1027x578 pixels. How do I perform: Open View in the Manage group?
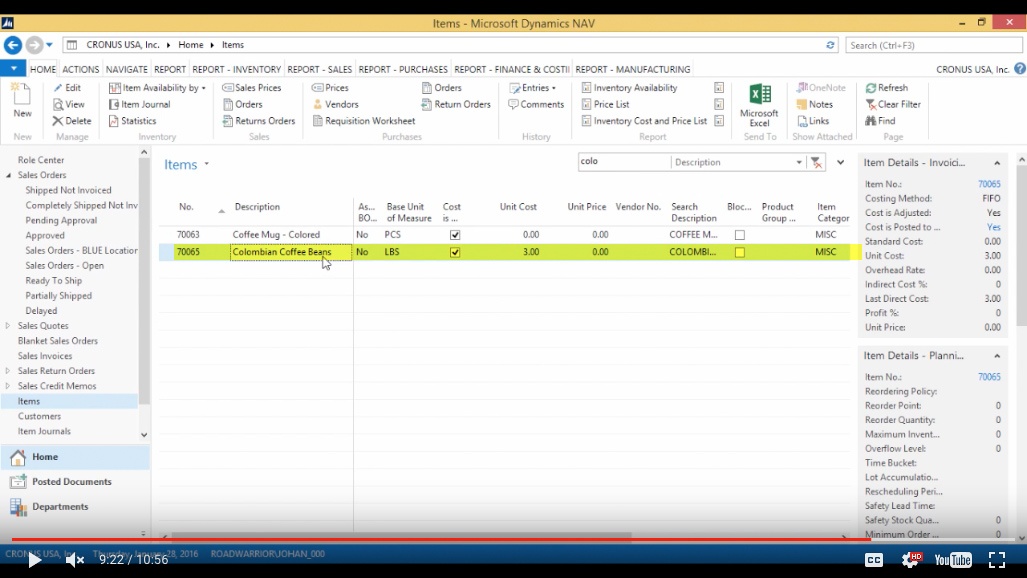[x=69, y=104]
